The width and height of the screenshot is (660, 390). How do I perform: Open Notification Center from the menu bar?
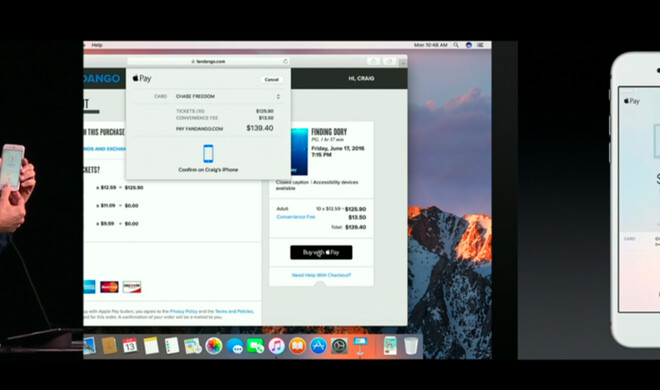click(480, 45)
